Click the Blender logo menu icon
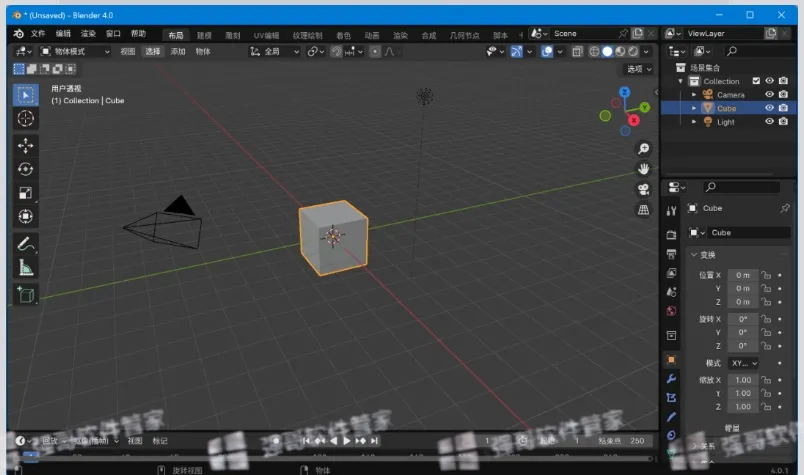 [18, 34]
